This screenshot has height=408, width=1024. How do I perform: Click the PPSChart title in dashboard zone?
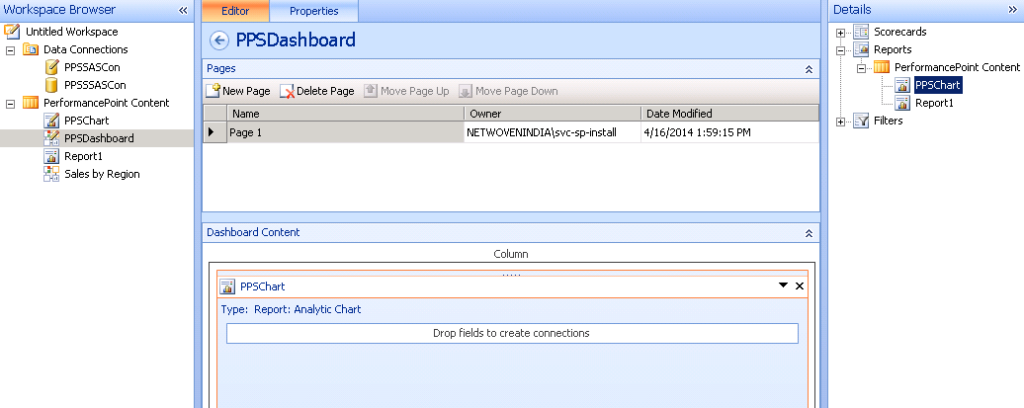point(263,287)
